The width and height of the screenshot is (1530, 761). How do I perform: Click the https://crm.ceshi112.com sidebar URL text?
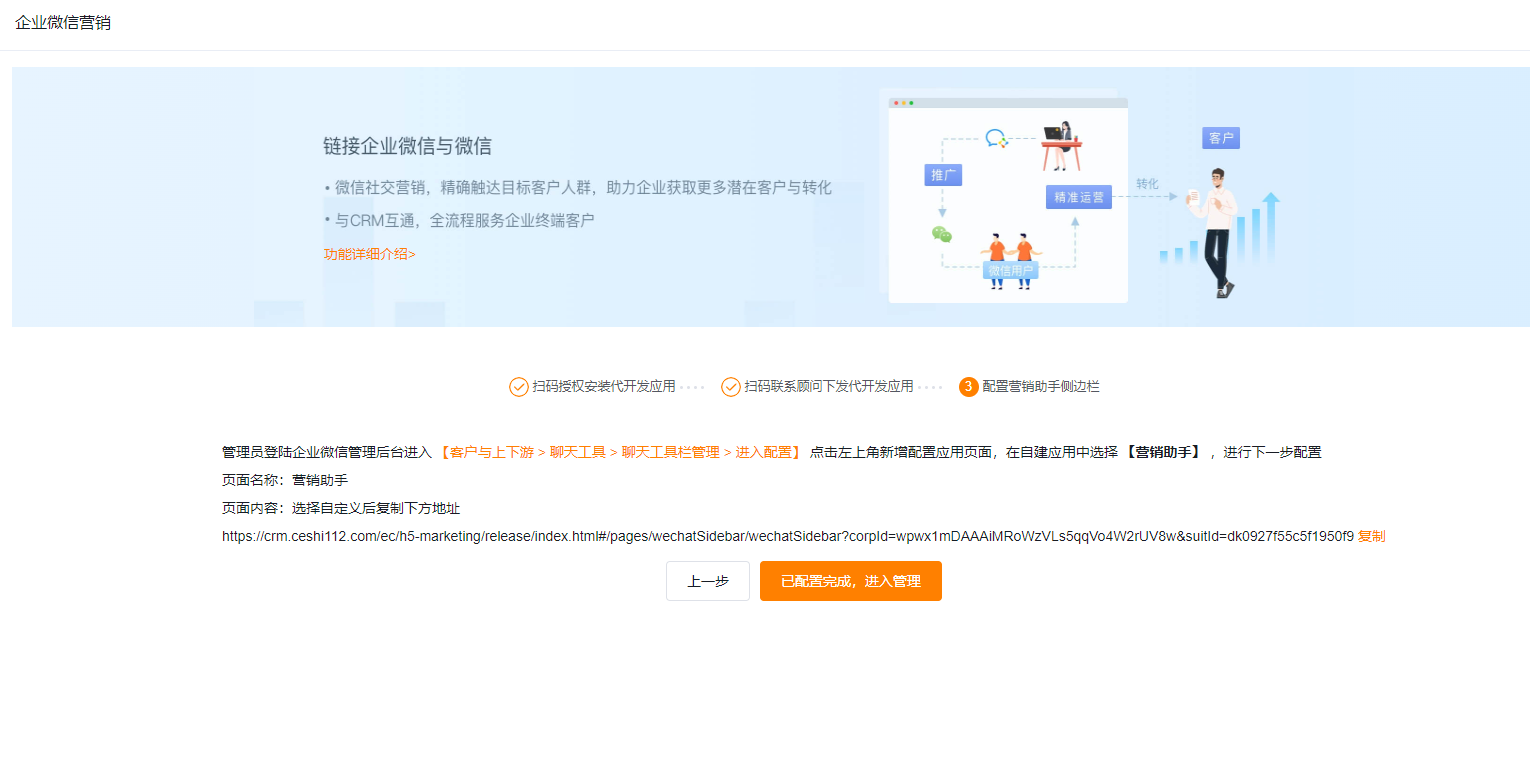click(x=788, y=536)
